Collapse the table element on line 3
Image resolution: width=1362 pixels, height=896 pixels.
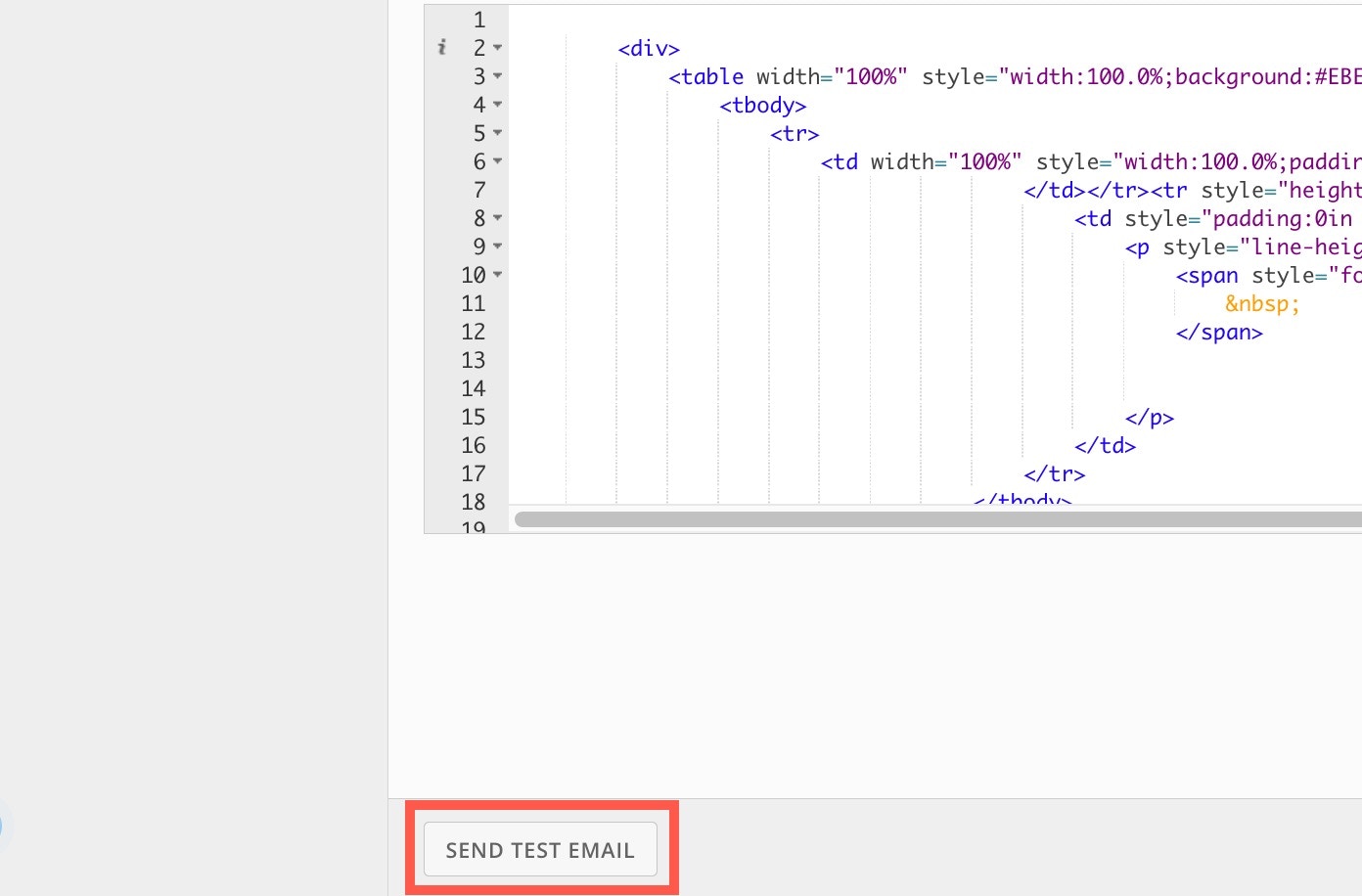[x=496, y=76]
